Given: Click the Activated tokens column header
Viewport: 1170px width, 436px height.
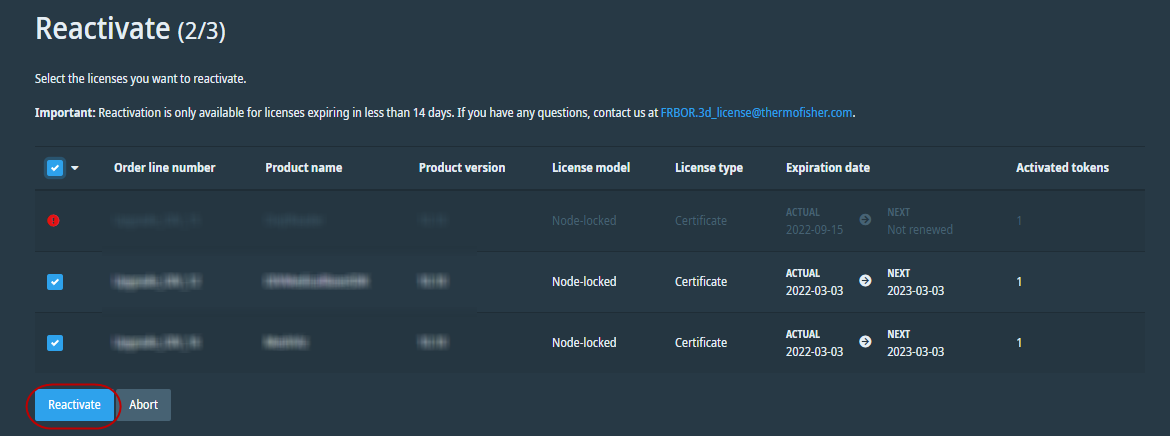Looking at the screenshot, I should click(1062, 168).
